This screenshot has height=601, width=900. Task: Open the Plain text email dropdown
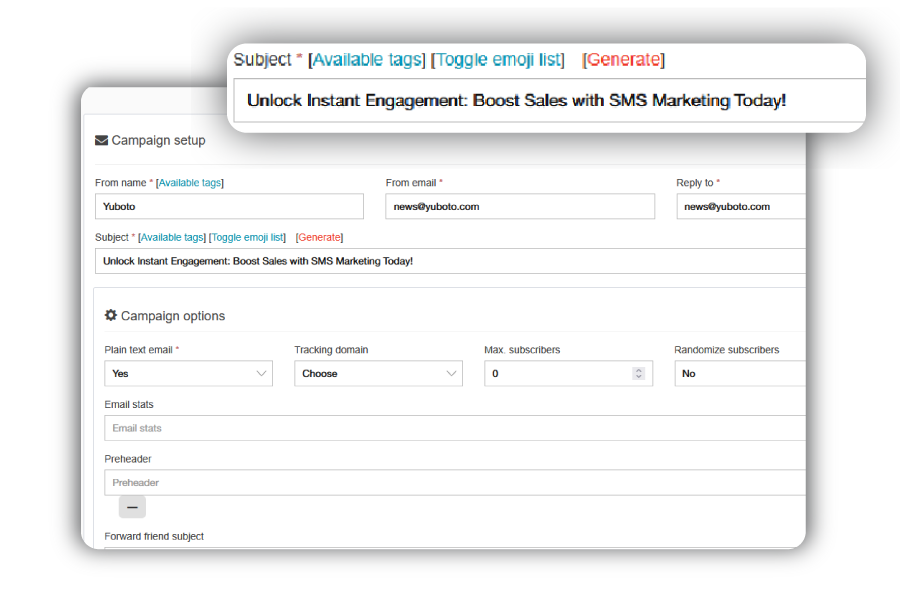pyautogui.click(x=188, y=374)
